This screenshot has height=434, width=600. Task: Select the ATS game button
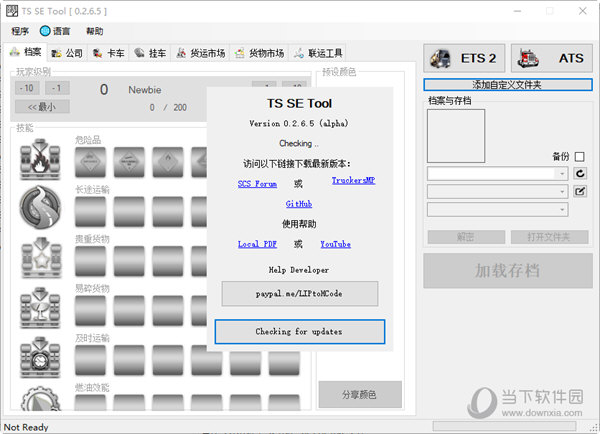tap(551, 58)
